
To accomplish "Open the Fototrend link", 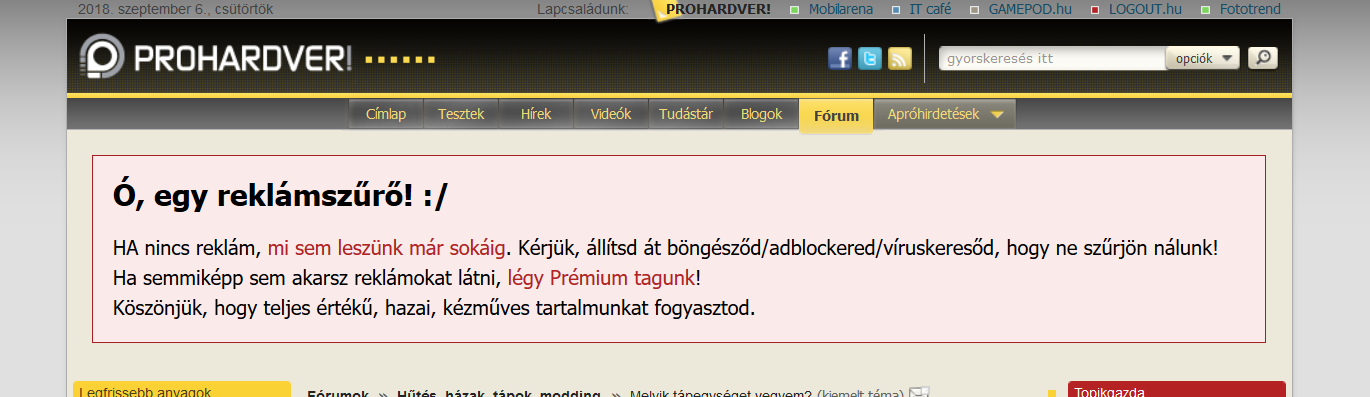I will point(1250,9).
